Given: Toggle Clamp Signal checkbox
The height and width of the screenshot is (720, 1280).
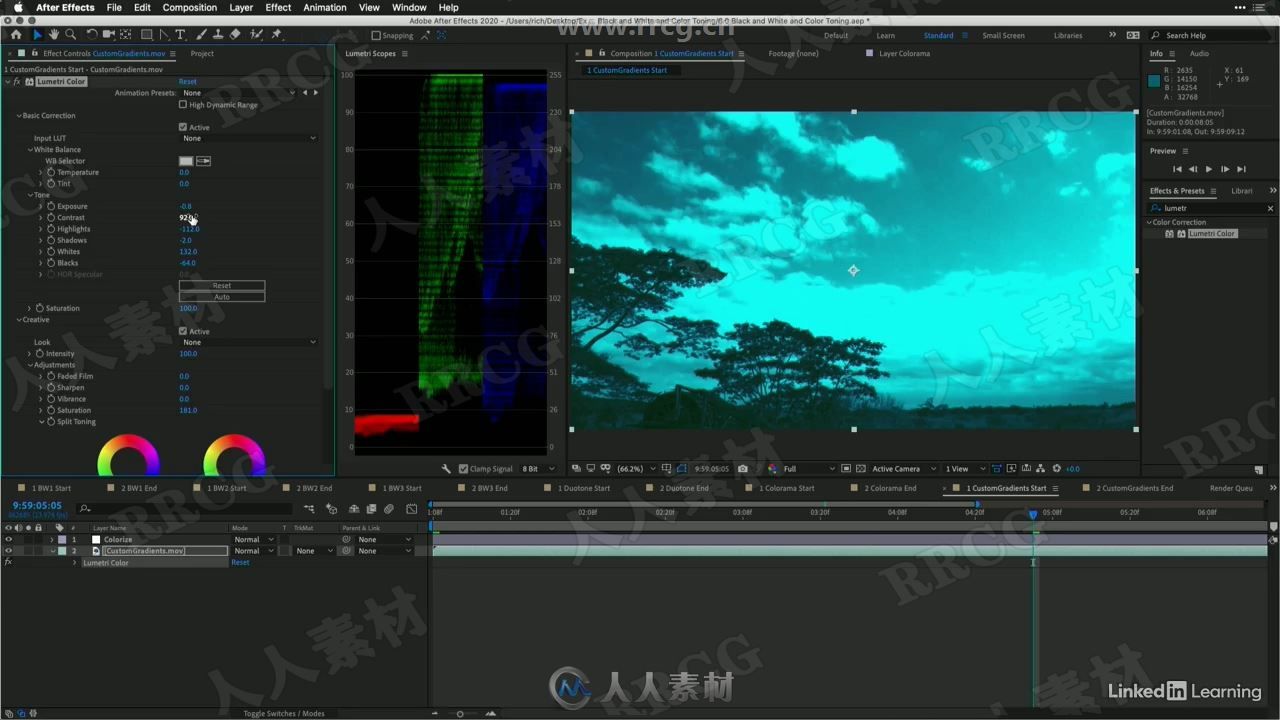Looking at the screenshot, I should [463, 469].
